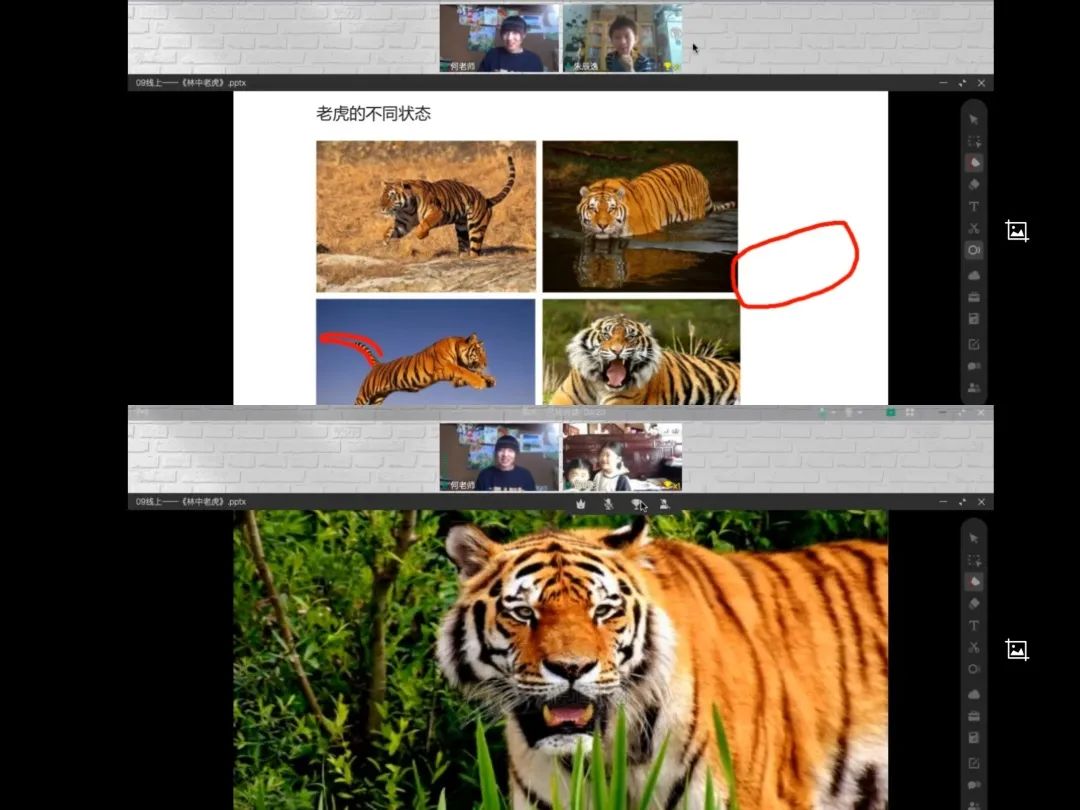Maximize the collage slide window
Image resolution: width=1080 pixels, height=810 pixels.
pos(962,83)
